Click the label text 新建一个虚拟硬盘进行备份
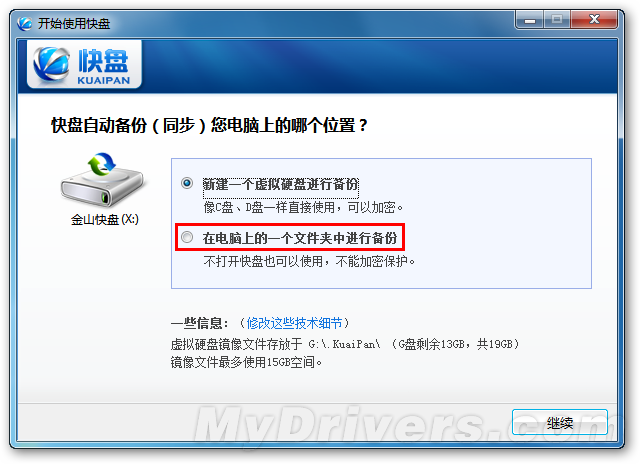This screenshot has height=464, width=640. point(281,184)
